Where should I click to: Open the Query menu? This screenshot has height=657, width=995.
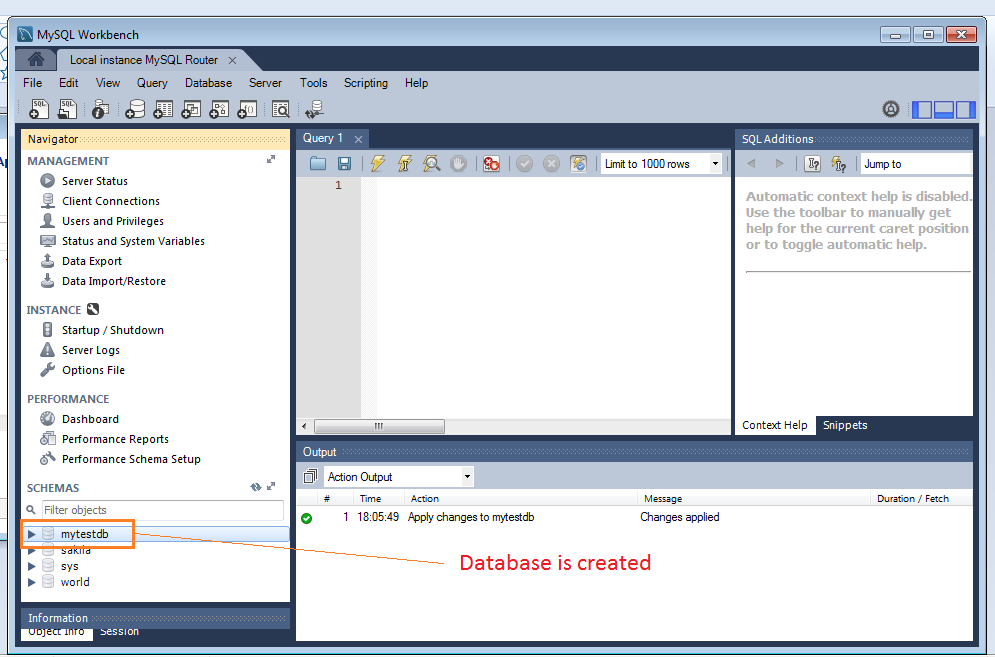pyautogui.click(x=152, y=83)
